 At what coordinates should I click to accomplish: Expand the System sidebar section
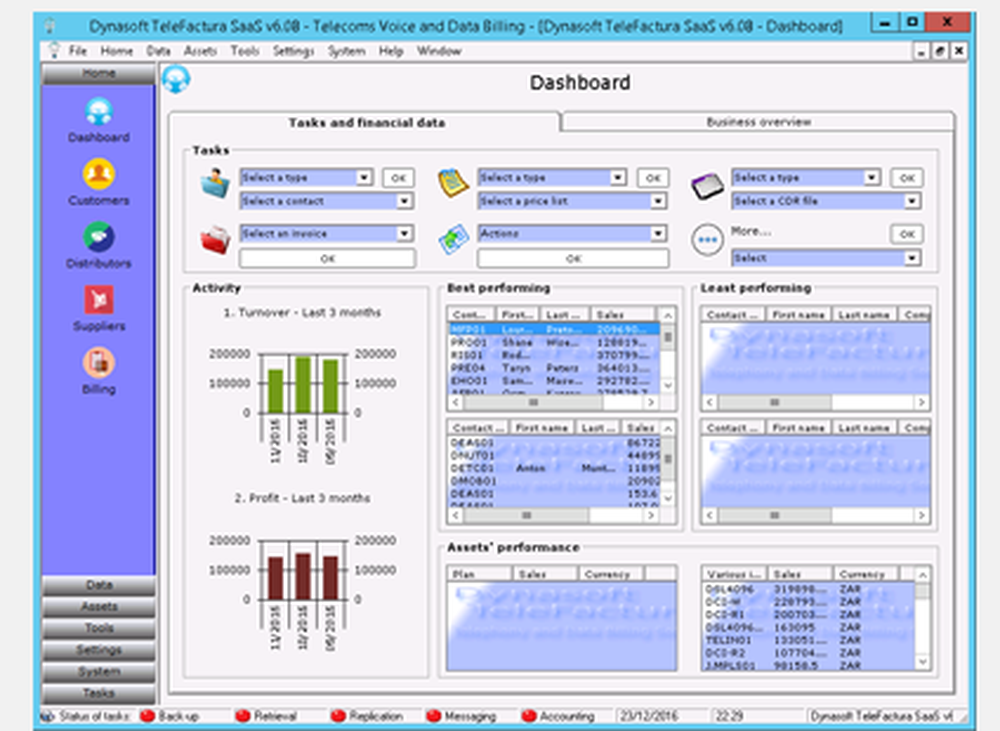coord(99,672)
